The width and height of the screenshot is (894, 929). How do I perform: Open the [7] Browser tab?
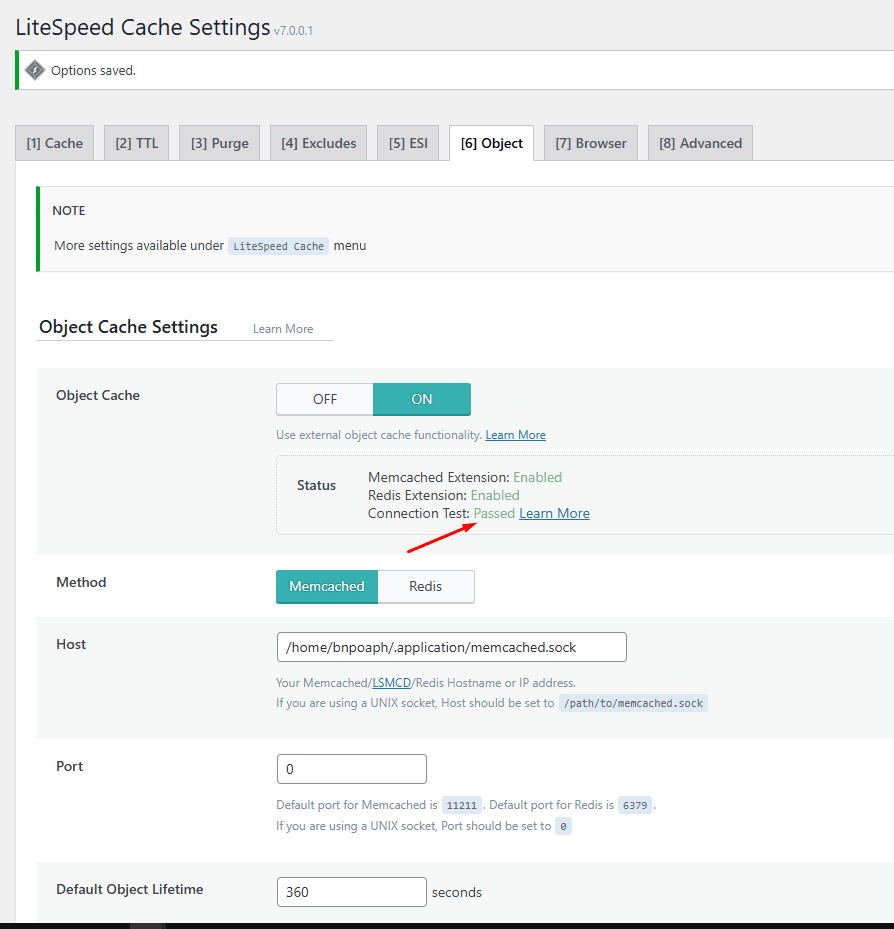[x=591, y=143]
